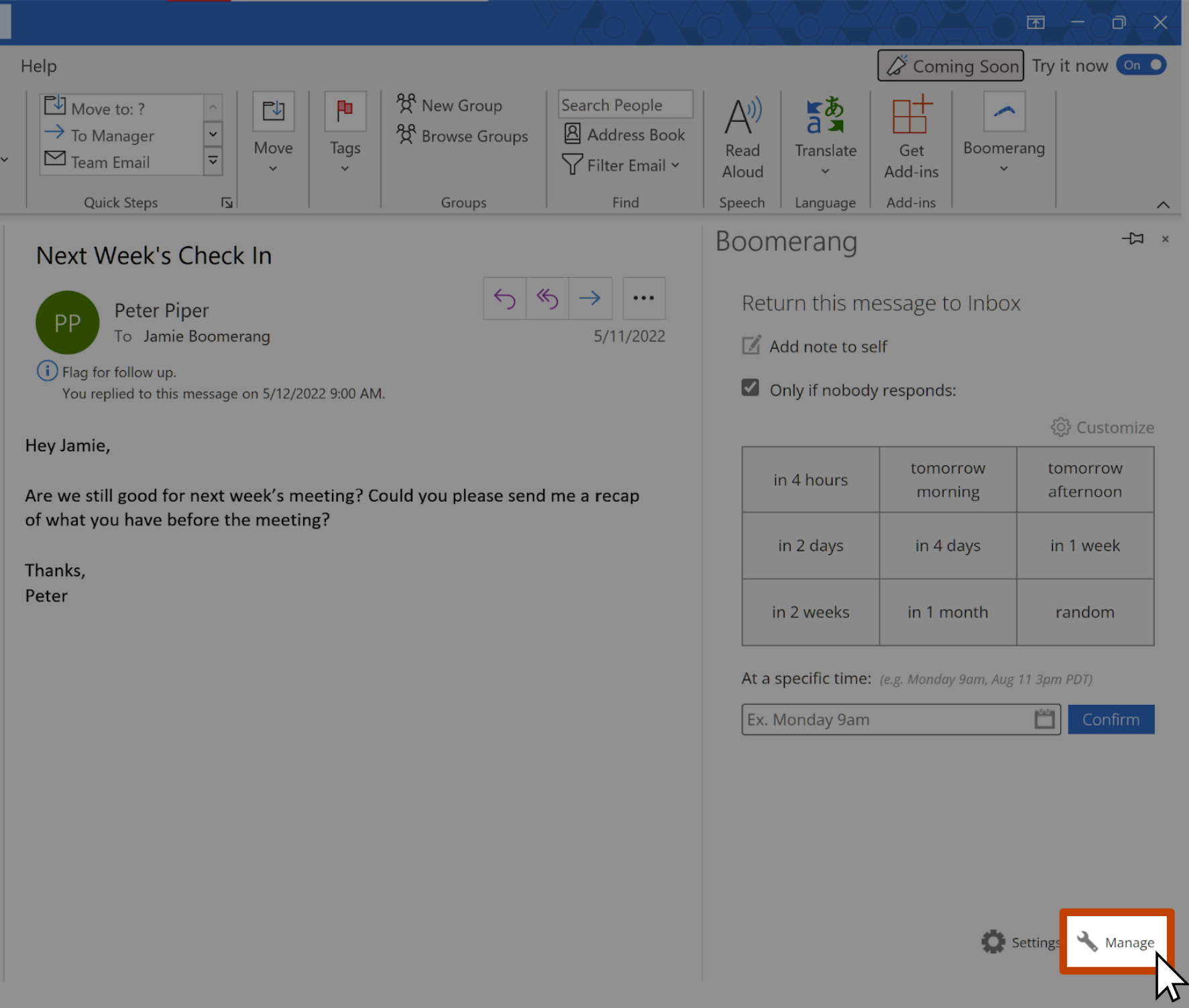The width and height of the screenshot is (1189, 1008).
Task: Click the Add note to self icon
Action: pos(752,345)
